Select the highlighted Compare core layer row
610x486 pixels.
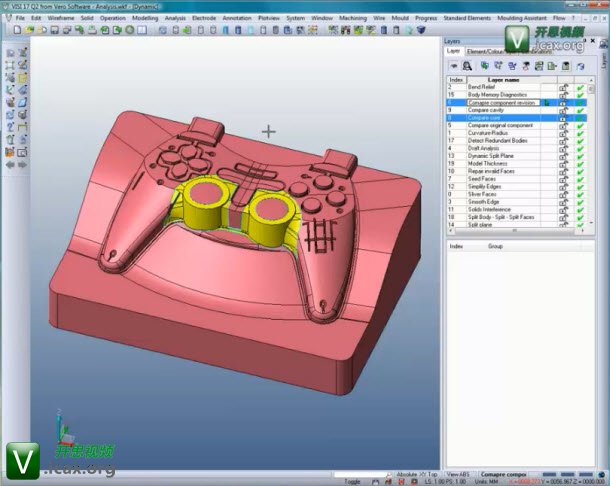pyautogui.click(x=517, y=118)
